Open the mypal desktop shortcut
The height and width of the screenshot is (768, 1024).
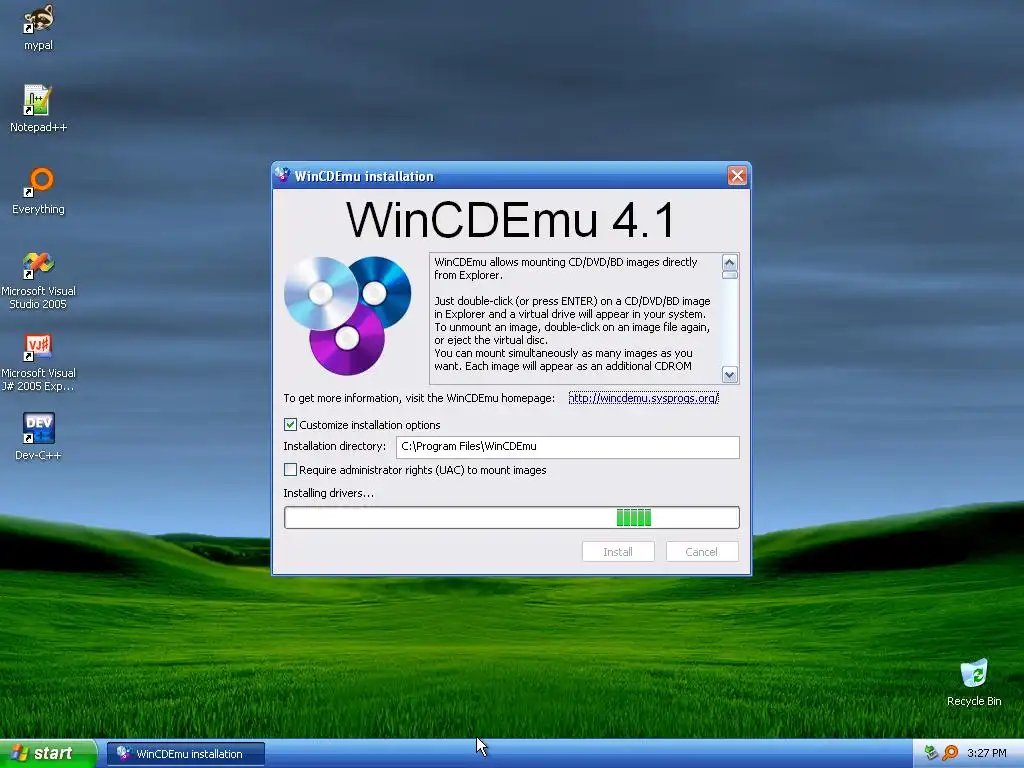tap(38, 27)
